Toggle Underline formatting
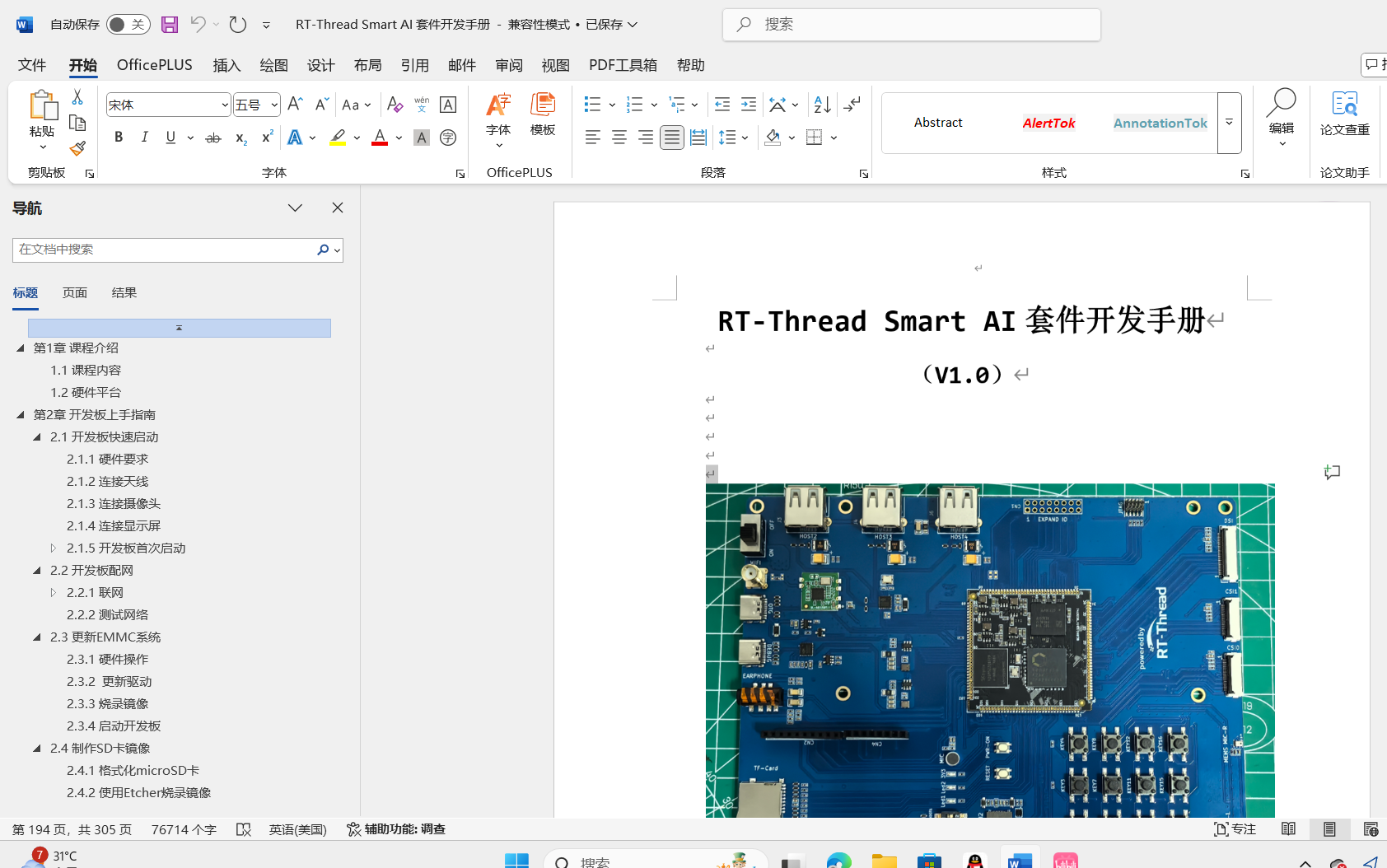Image resolution: width=1387 pixels, height=868 pixels. [170, 138]
